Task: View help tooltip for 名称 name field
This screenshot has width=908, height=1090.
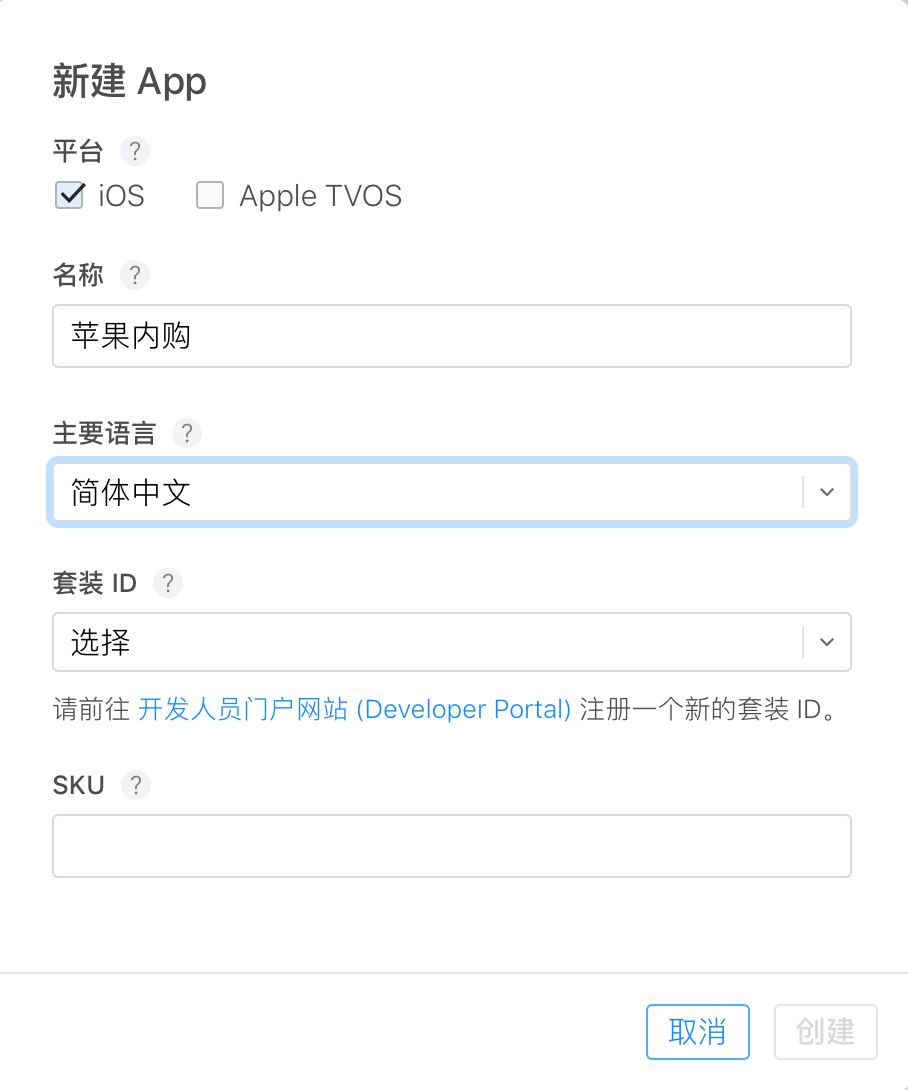Action: [134, 275]
